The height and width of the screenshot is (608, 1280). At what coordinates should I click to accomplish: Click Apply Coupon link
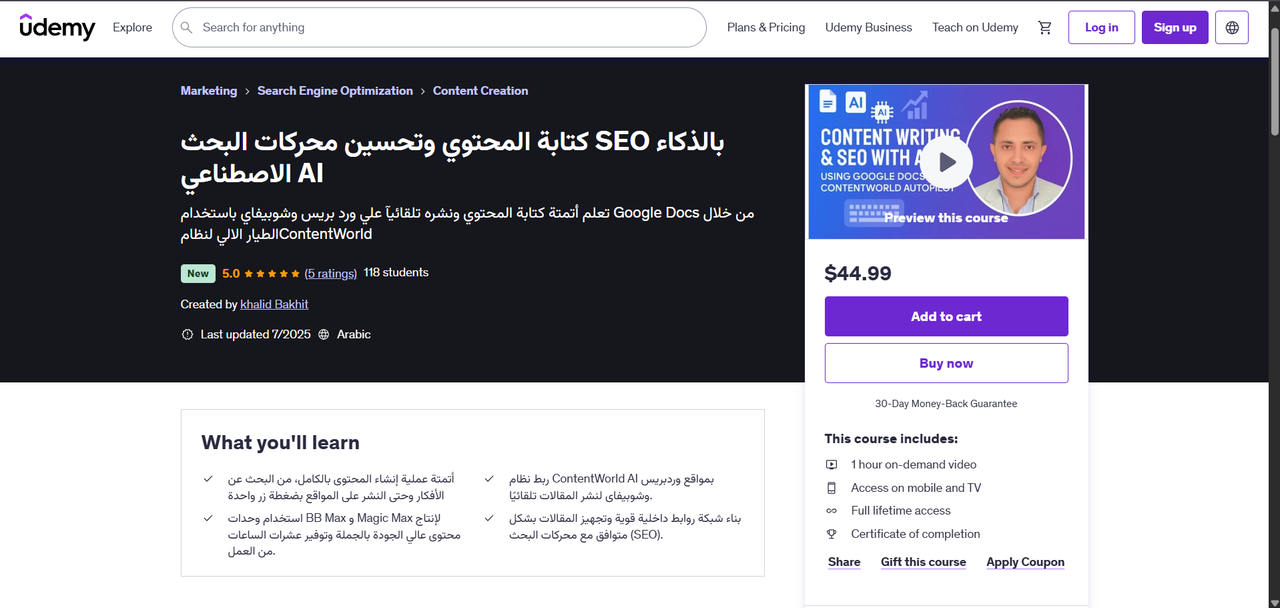pos(1025,562)
